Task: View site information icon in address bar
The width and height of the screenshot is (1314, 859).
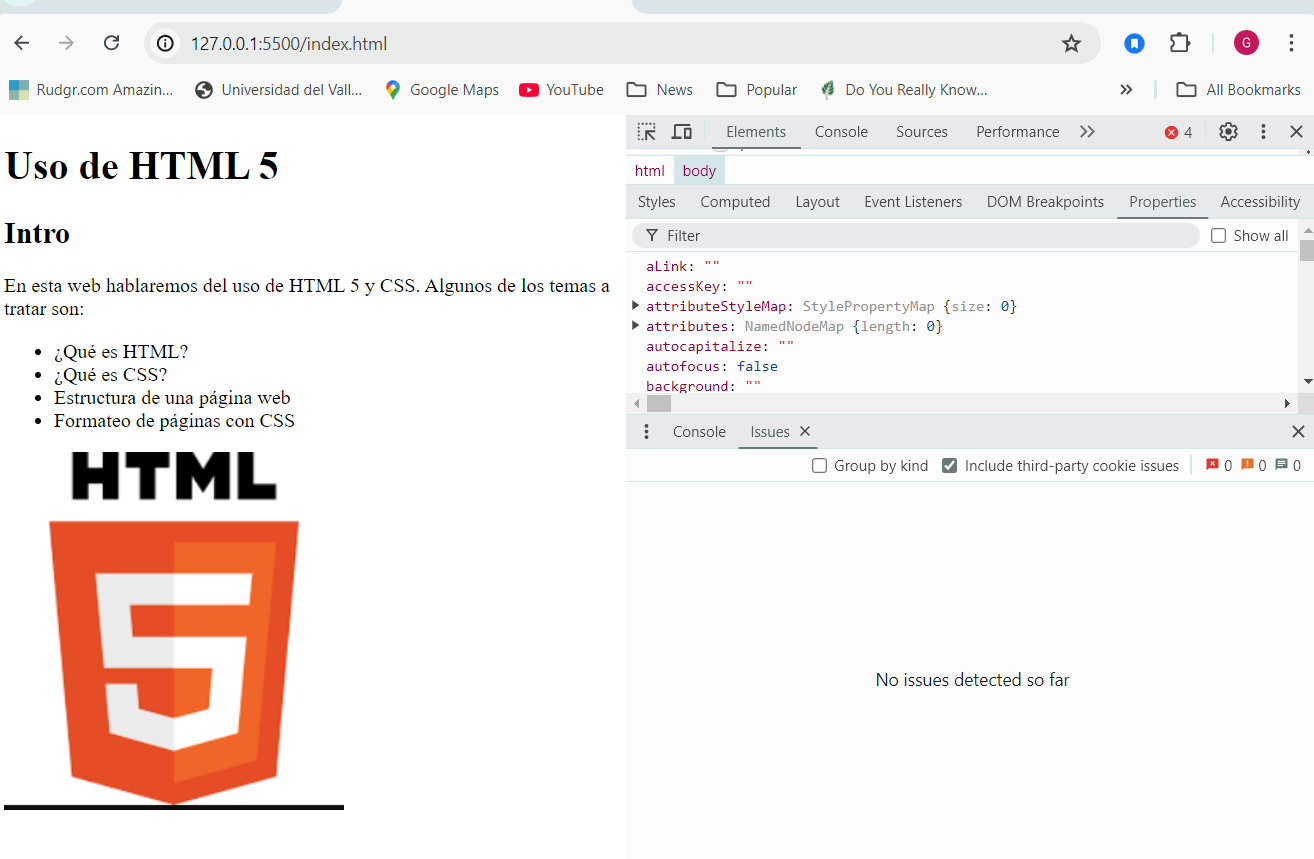Action: [166, 44]
